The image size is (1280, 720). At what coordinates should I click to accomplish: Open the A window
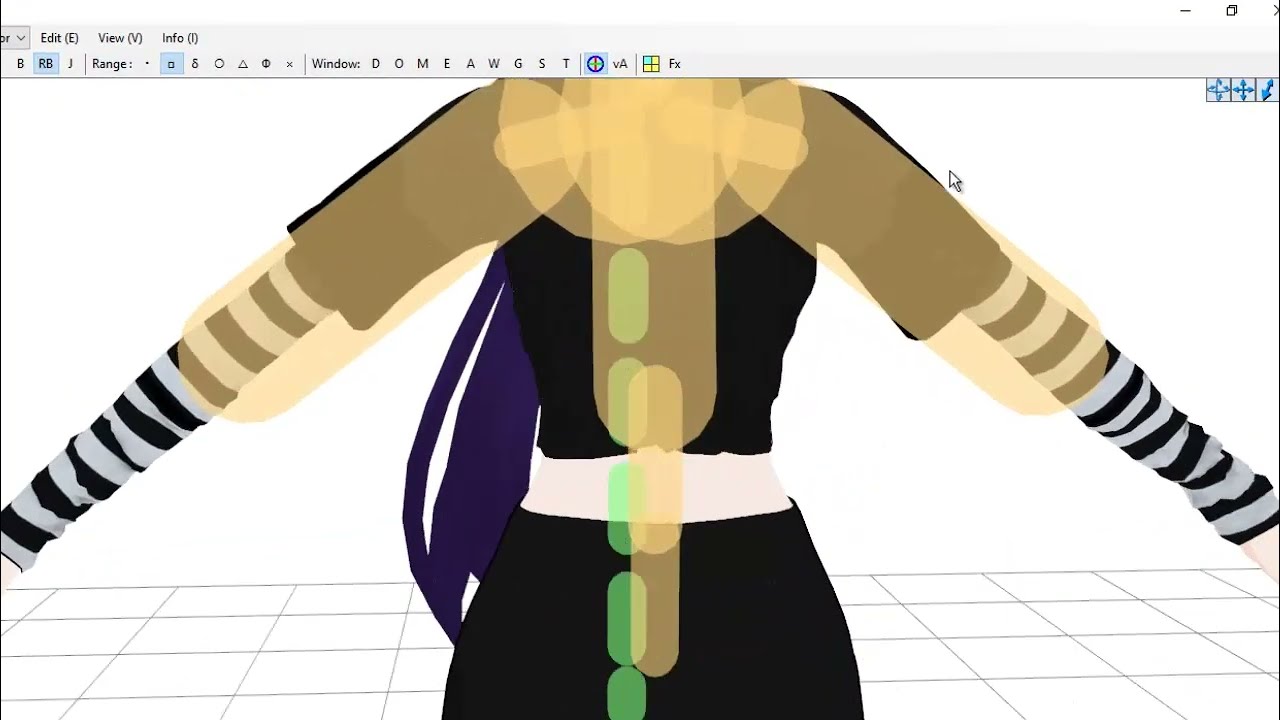click(471, 64)
